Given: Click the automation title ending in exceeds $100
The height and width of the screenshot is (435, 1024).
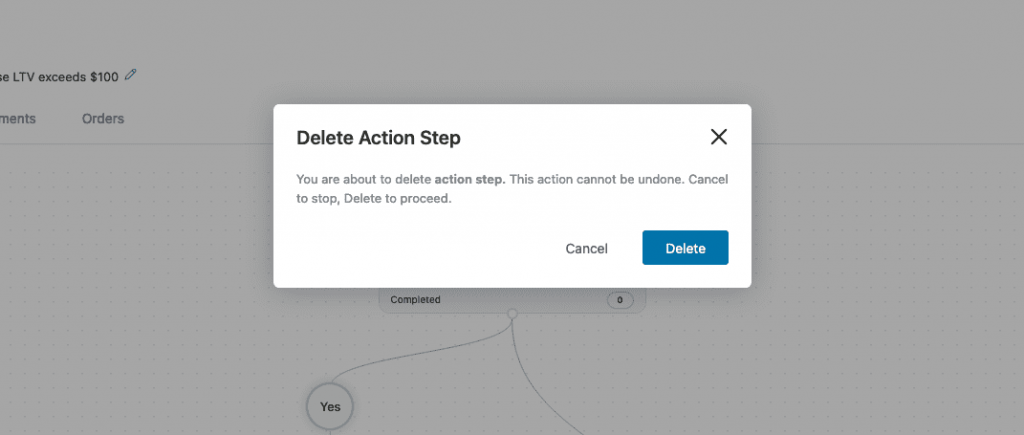Looking at the screenshot, I should (x=59, y=77).
